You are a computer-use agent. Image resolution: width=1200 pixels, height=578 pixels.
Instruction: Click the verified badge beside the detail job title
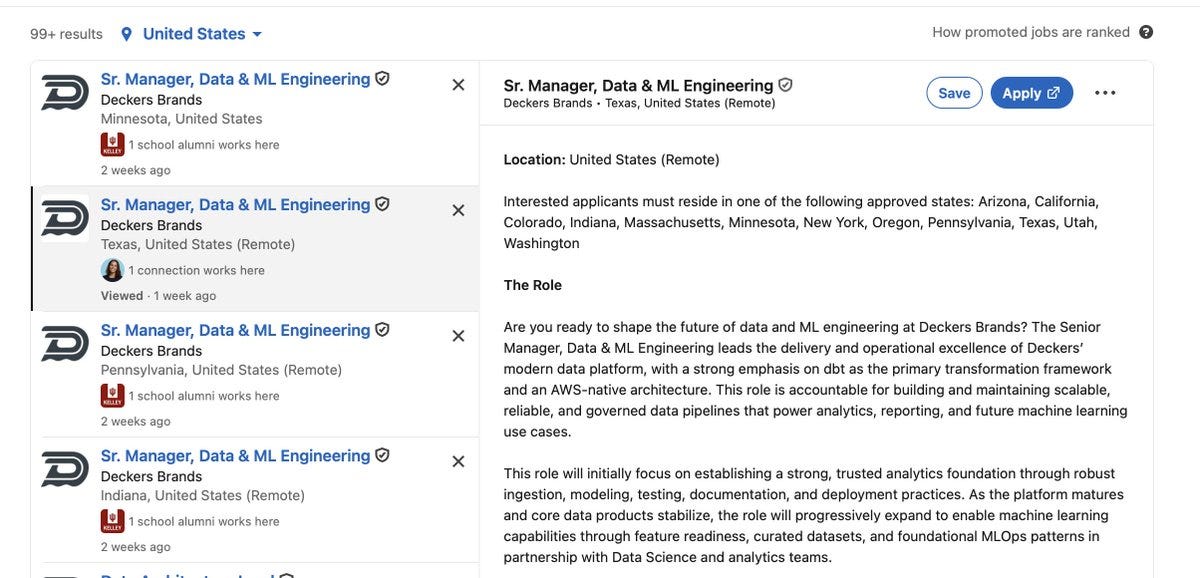(x=786, y=85)
